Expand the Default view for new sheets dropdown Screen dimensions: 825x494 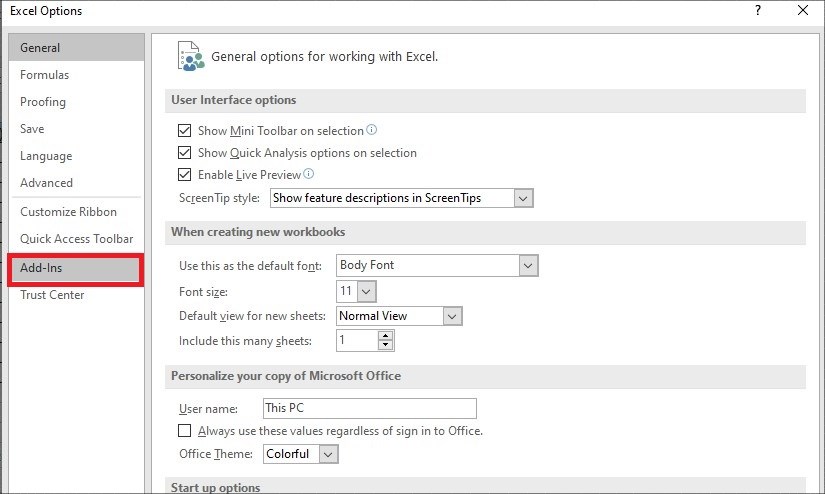point(452,316)
